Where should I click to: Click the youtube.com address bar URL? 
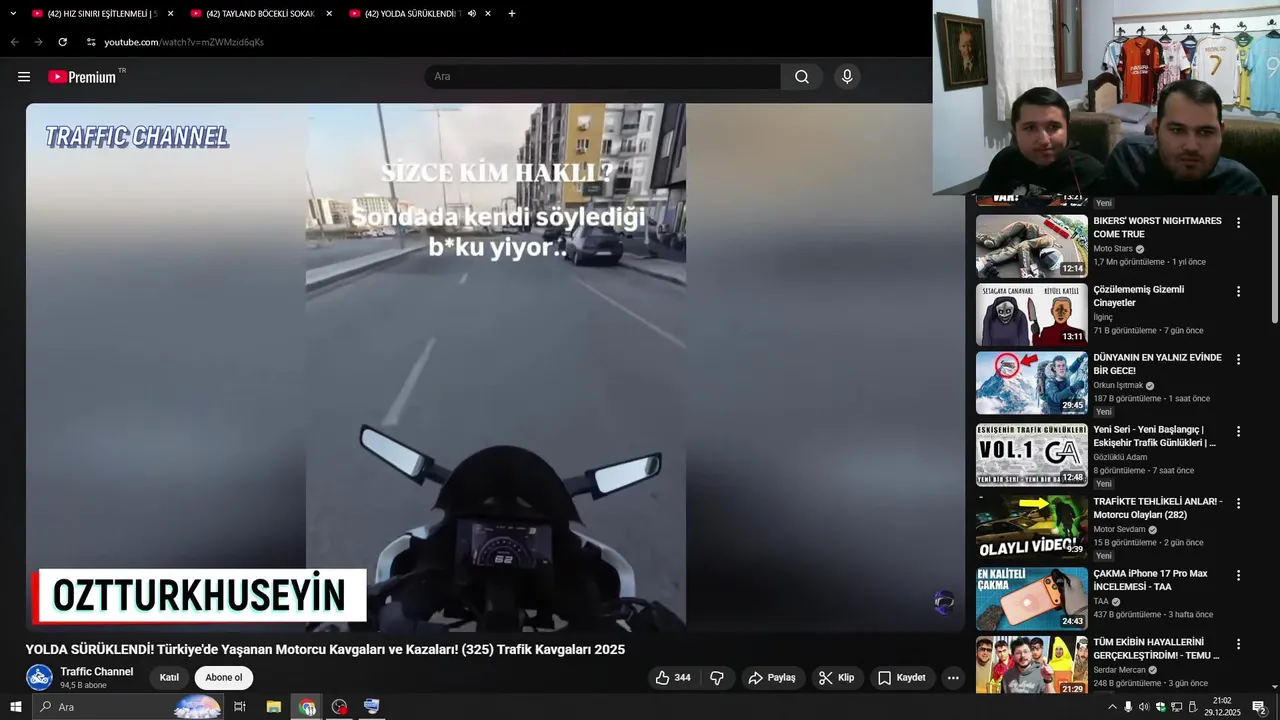point(184,42)
